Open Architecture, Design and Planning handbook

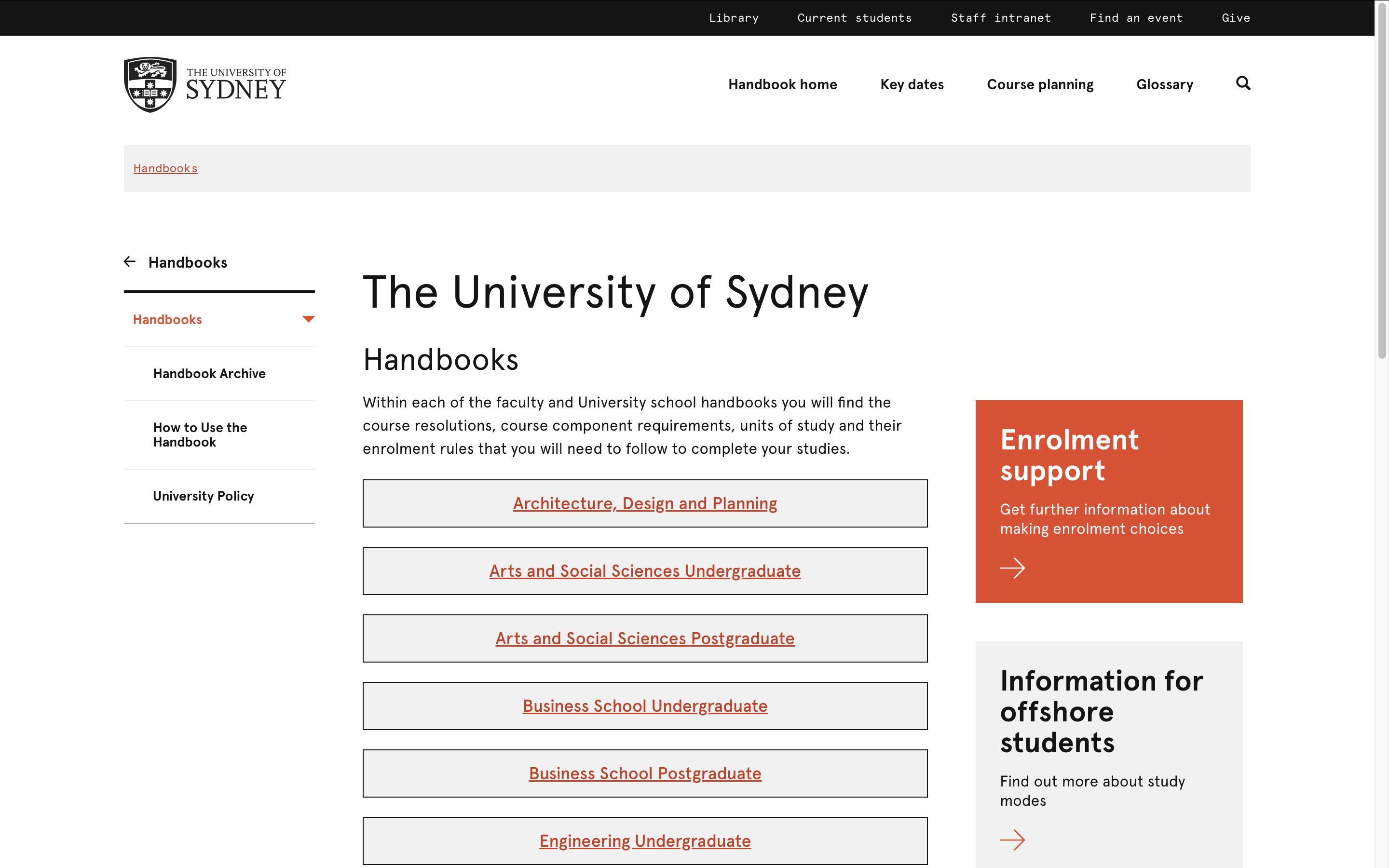[644, 503]
